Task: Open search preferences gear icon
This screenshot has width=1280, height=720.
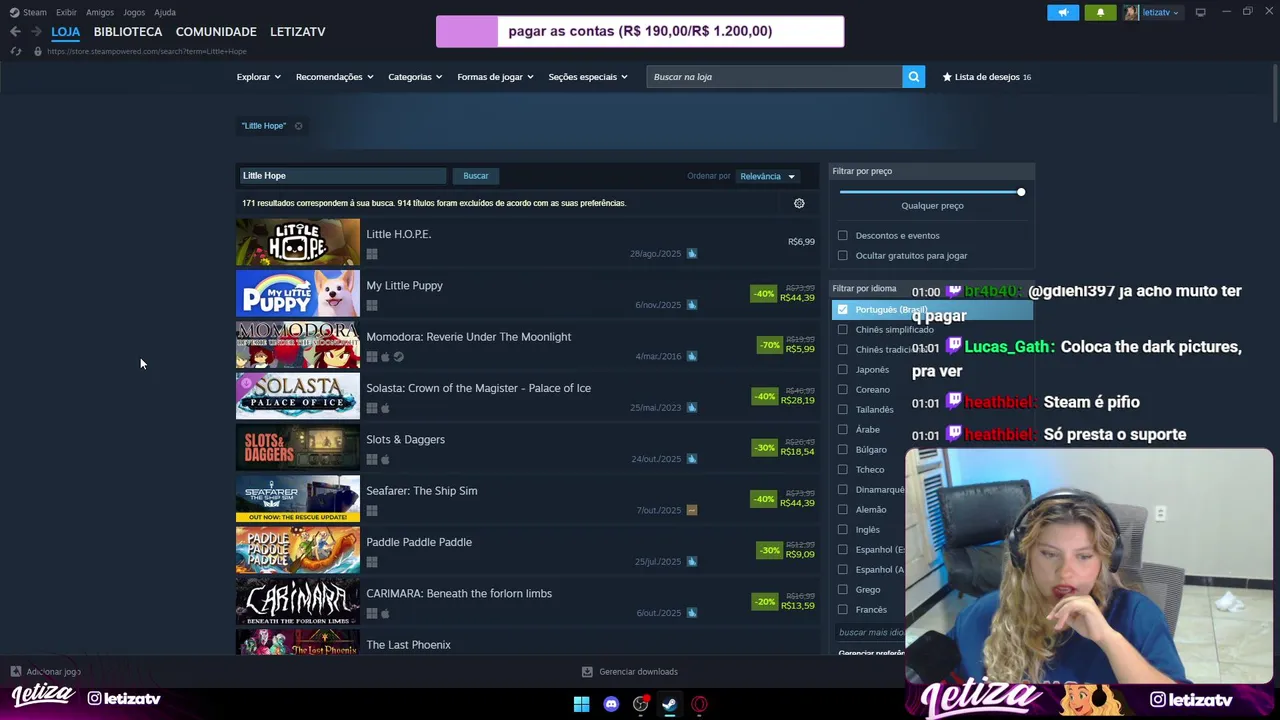Action: click(799, 203)
